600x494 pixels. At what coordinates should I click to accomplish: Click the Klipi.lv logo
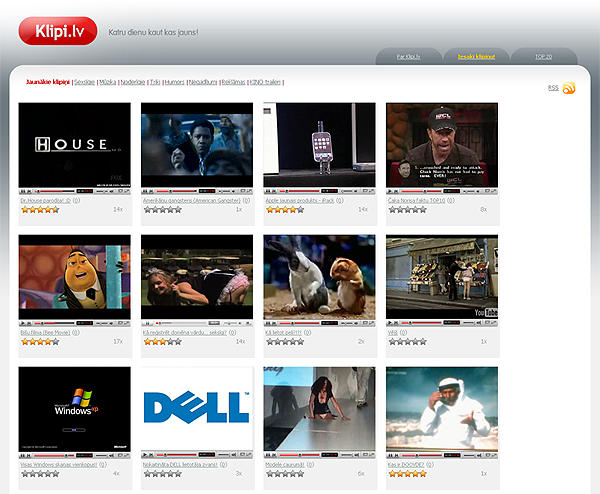point(58,31)
